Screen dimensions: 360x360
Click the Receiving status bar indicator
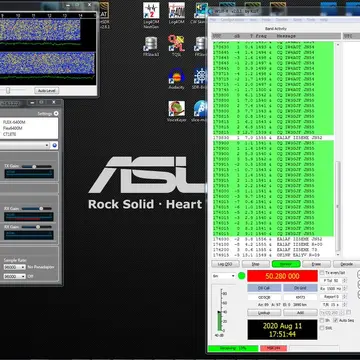tap(233, 348)
